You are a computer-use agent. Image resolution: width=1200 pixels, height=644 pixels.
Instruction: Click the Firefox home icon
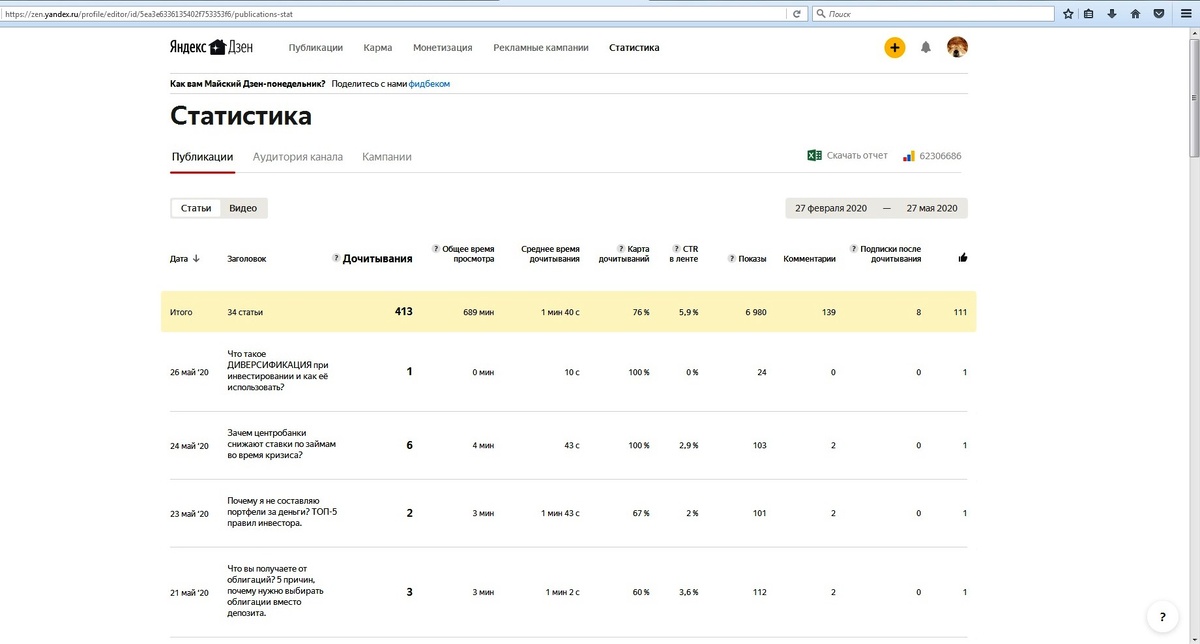pyautogui.click(x=1135, y=14)
